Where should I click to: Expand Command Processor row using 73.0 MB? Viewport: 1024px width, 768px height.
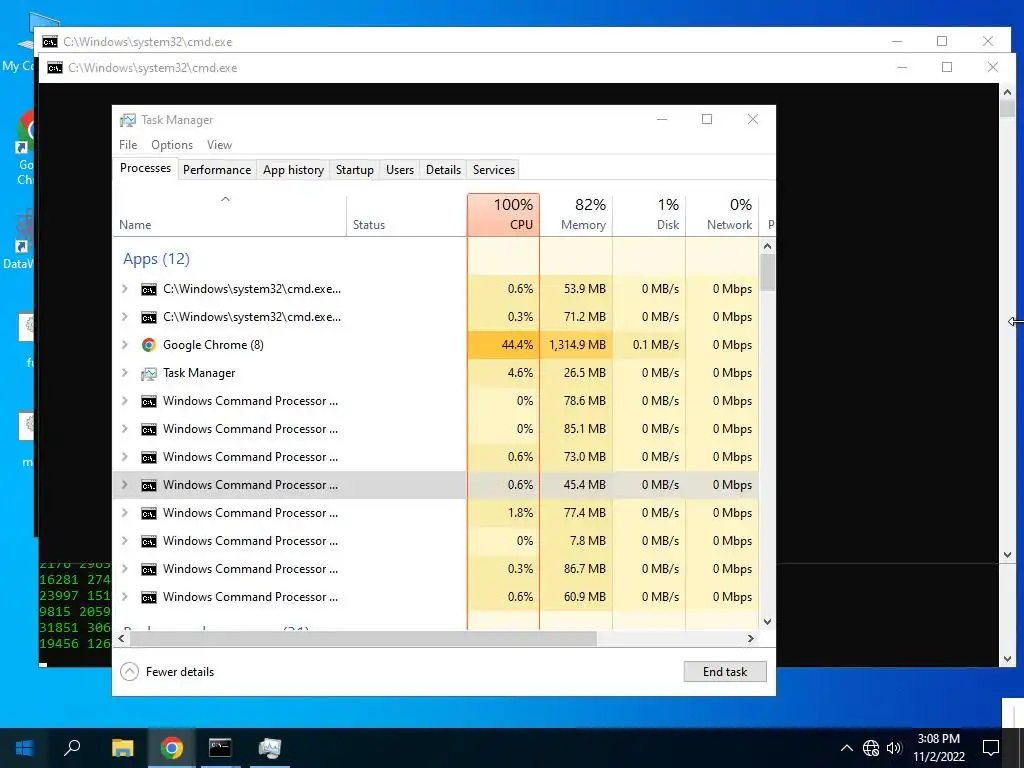tap(125, 457)
